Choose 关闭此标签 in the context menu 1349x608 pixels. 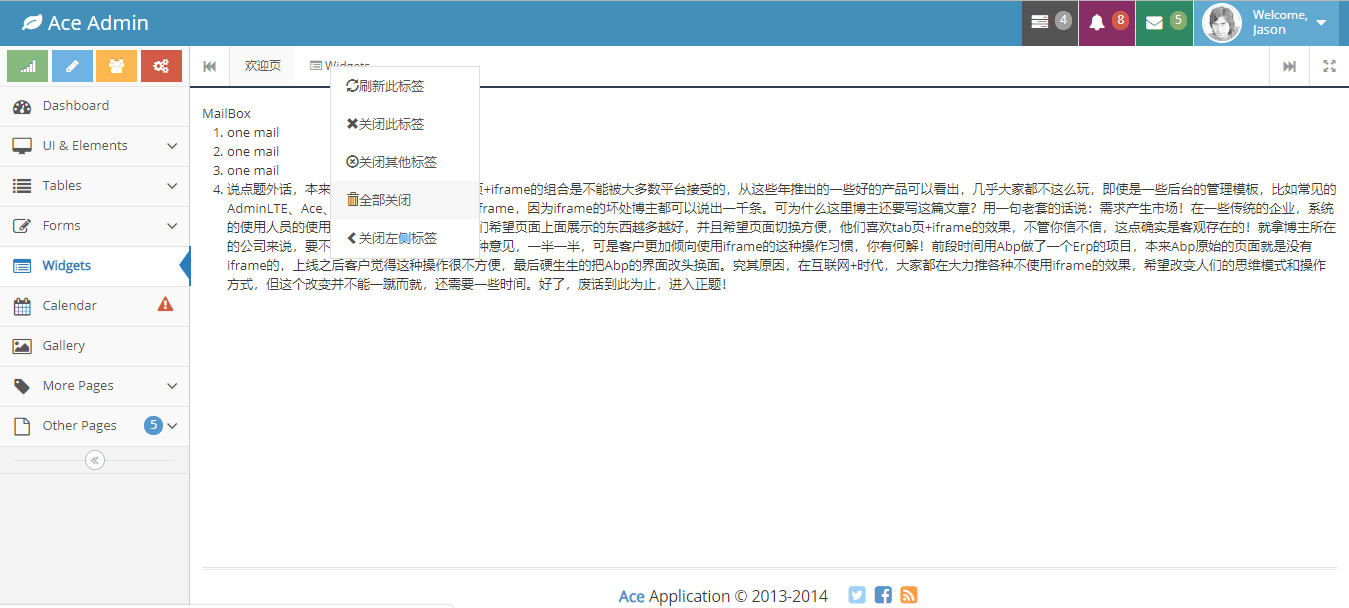point(405,124)
